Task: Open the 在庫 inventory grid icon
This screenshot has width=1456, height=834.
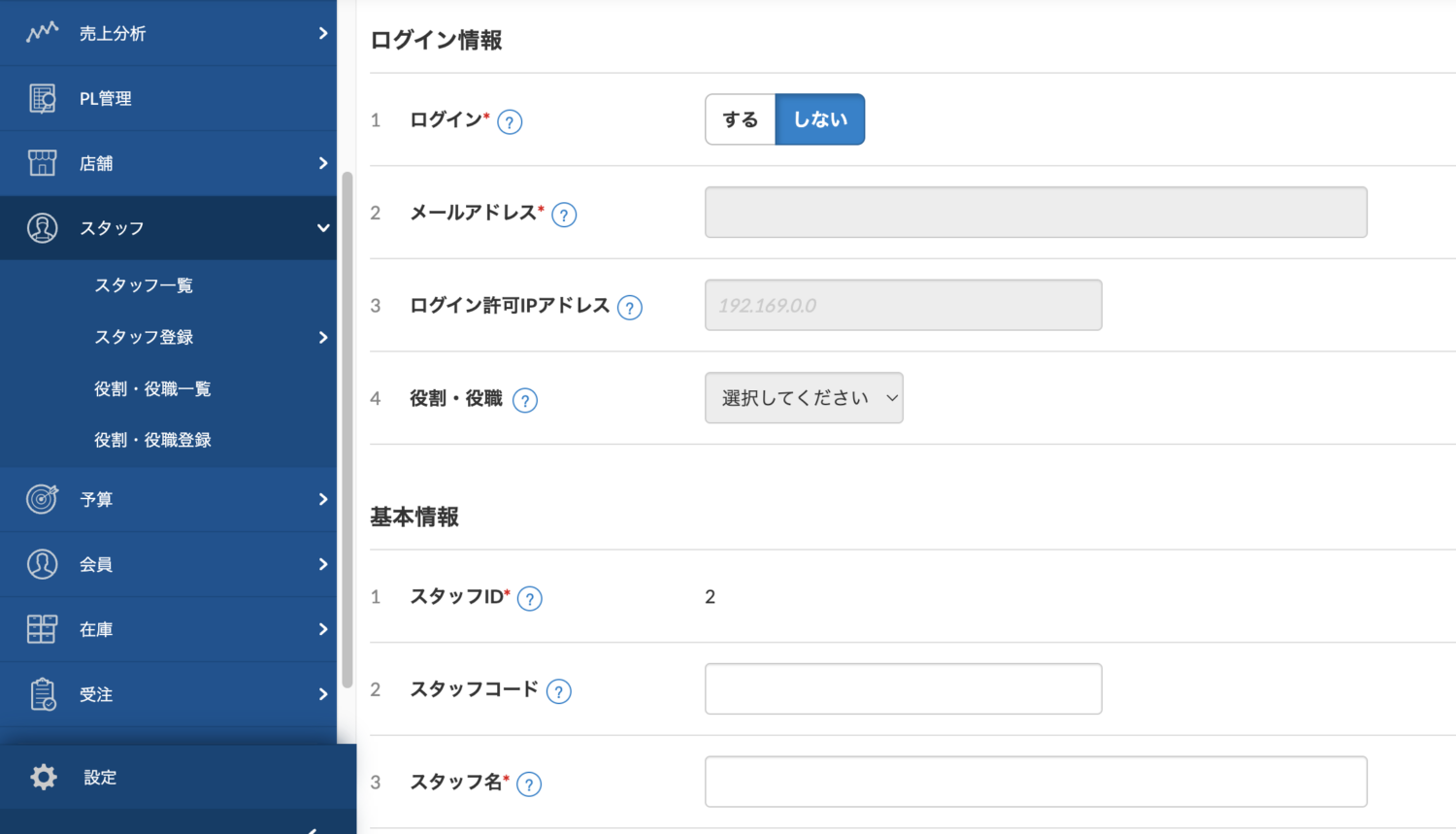Action: 42,629
